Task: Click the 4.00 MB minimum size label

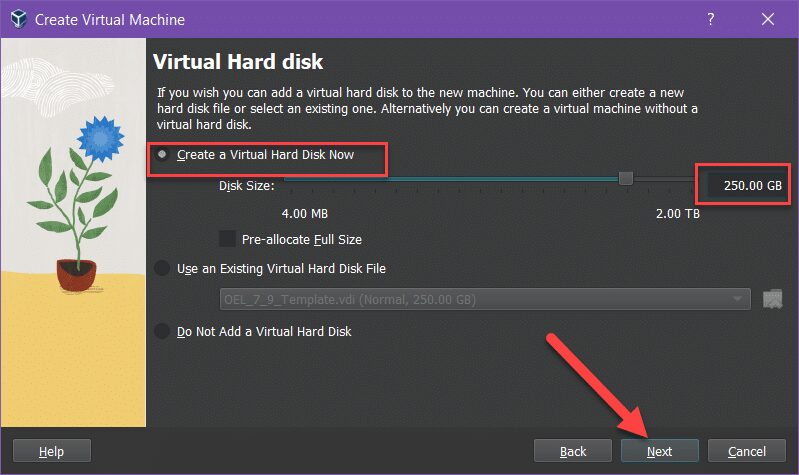Action: pos(305,214)
